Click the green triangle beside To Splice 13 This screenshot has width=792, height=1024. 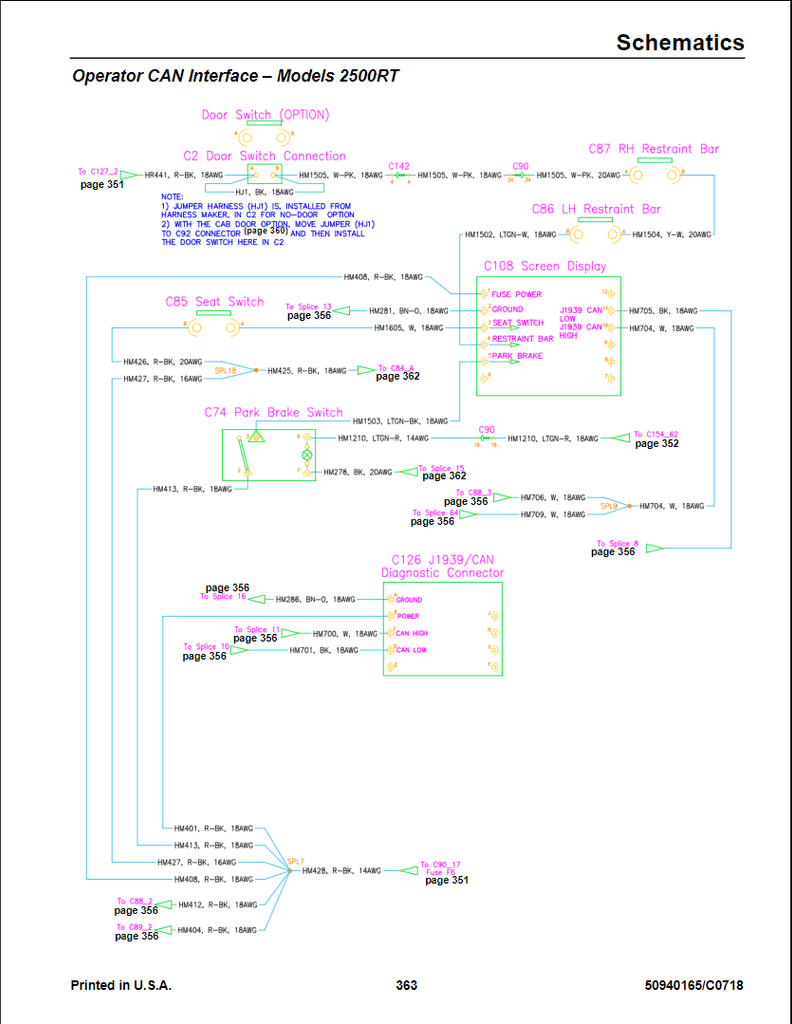tap(342, 311)
